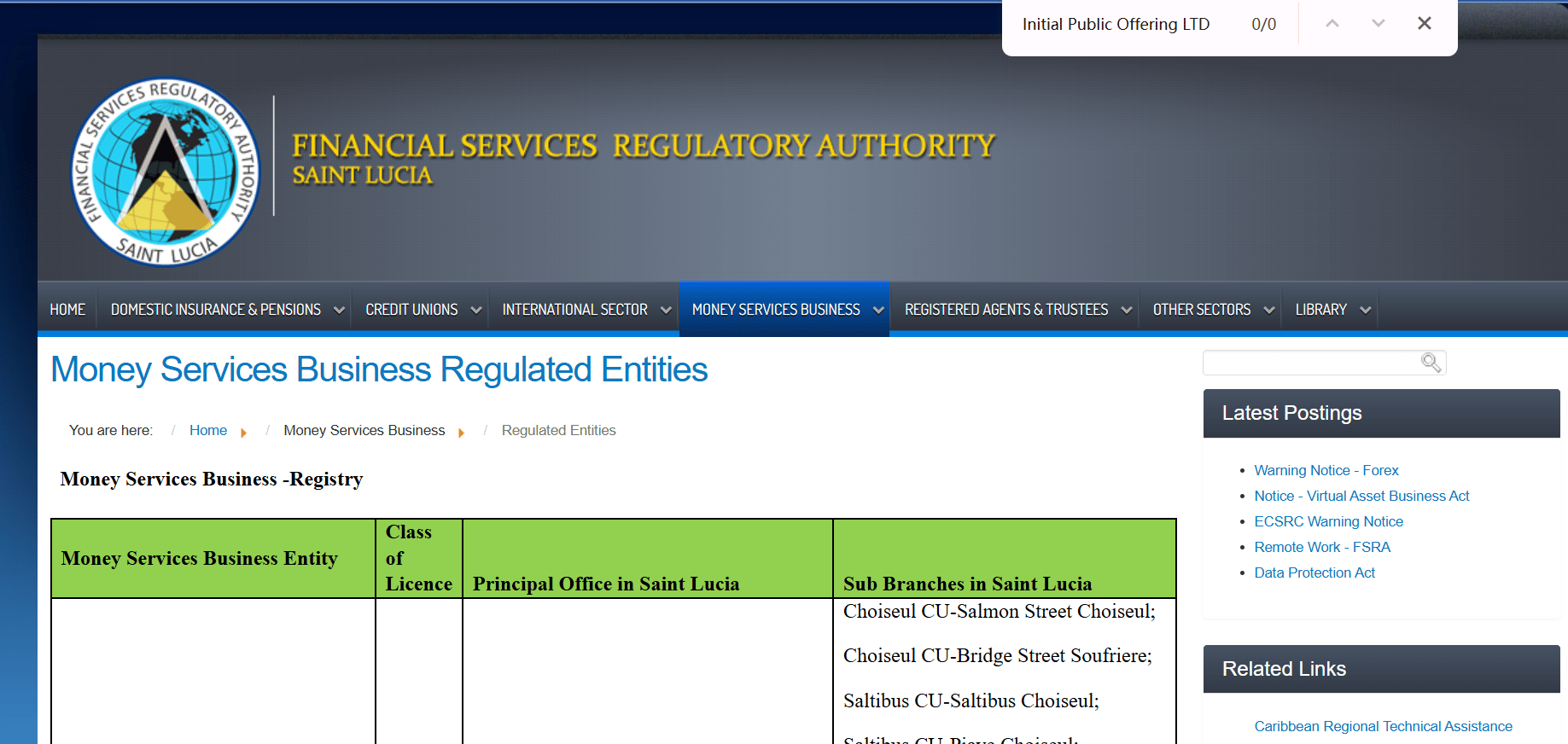Open Data Protection Act posting
The width and height of the screenshot is (1568, 744).
[x=1314, y=573]
